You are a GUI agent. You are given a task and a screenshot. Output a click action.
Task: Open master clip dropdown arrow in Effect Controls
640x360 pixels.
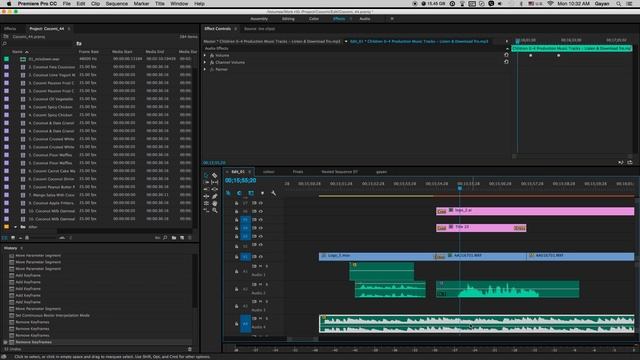[x=346, y=41]
